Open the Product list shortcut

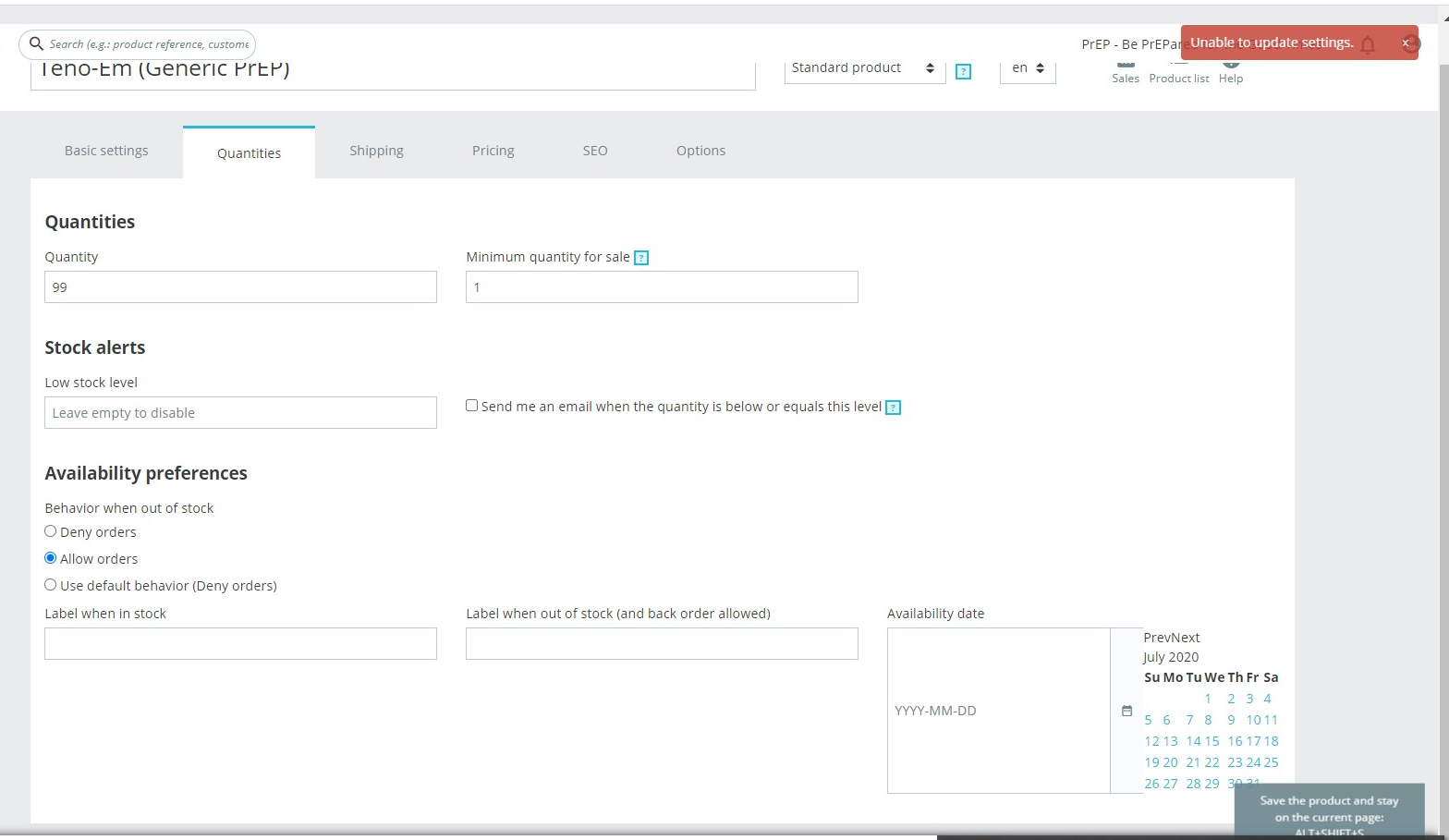click(x=1179, y=71)
